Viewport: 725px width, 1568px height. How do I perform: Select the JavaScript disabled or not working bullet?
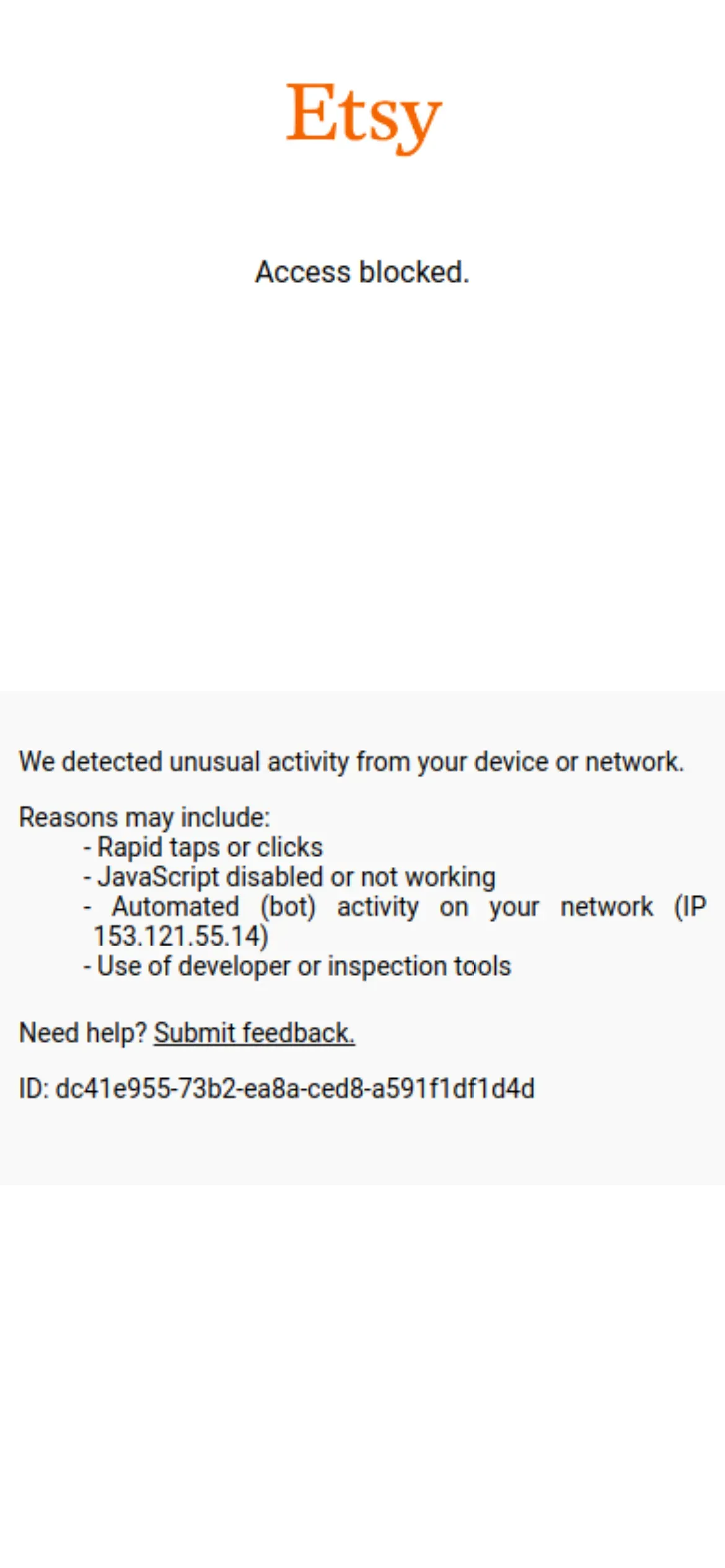coord(289,877)
